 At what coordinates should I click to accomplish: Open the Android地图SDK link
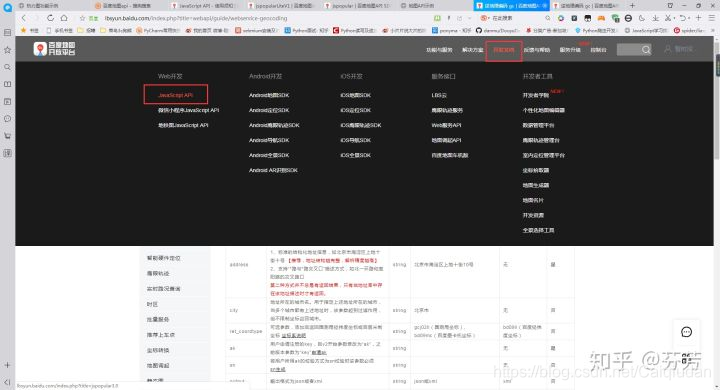point(269,95)
